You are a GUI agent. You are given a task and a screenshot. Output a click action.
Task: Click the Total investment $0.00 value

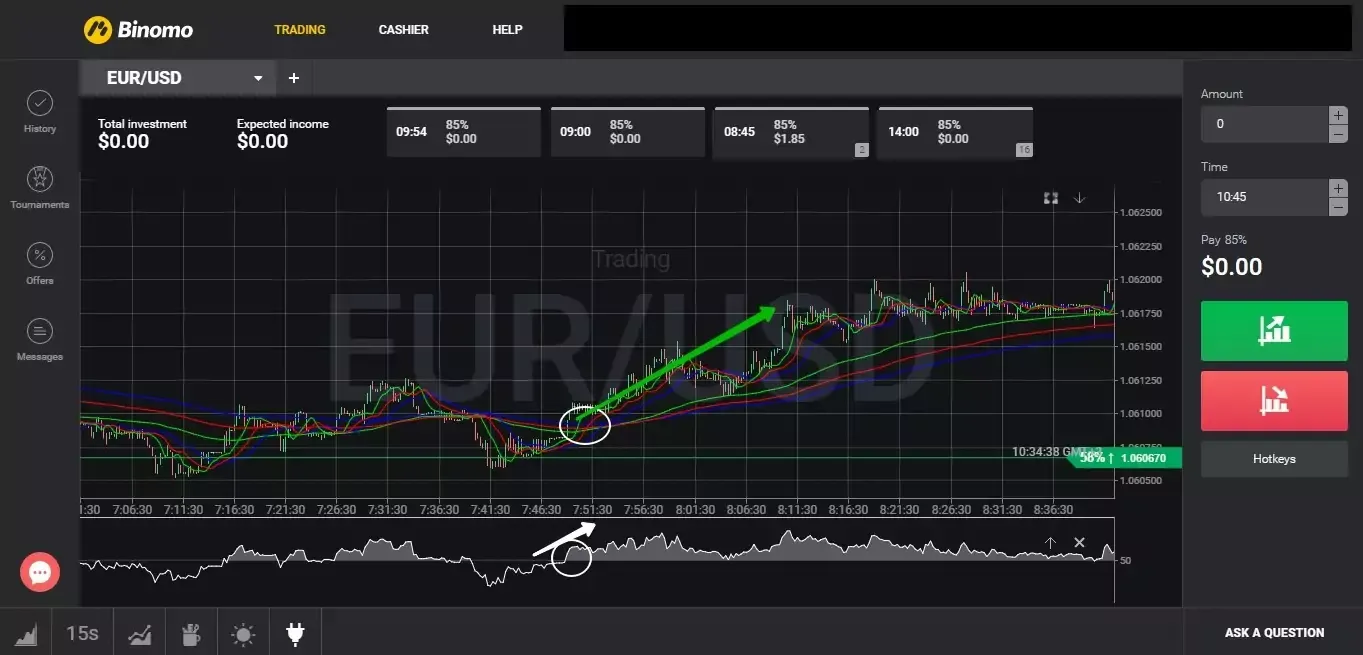click(x=124, y=142)
